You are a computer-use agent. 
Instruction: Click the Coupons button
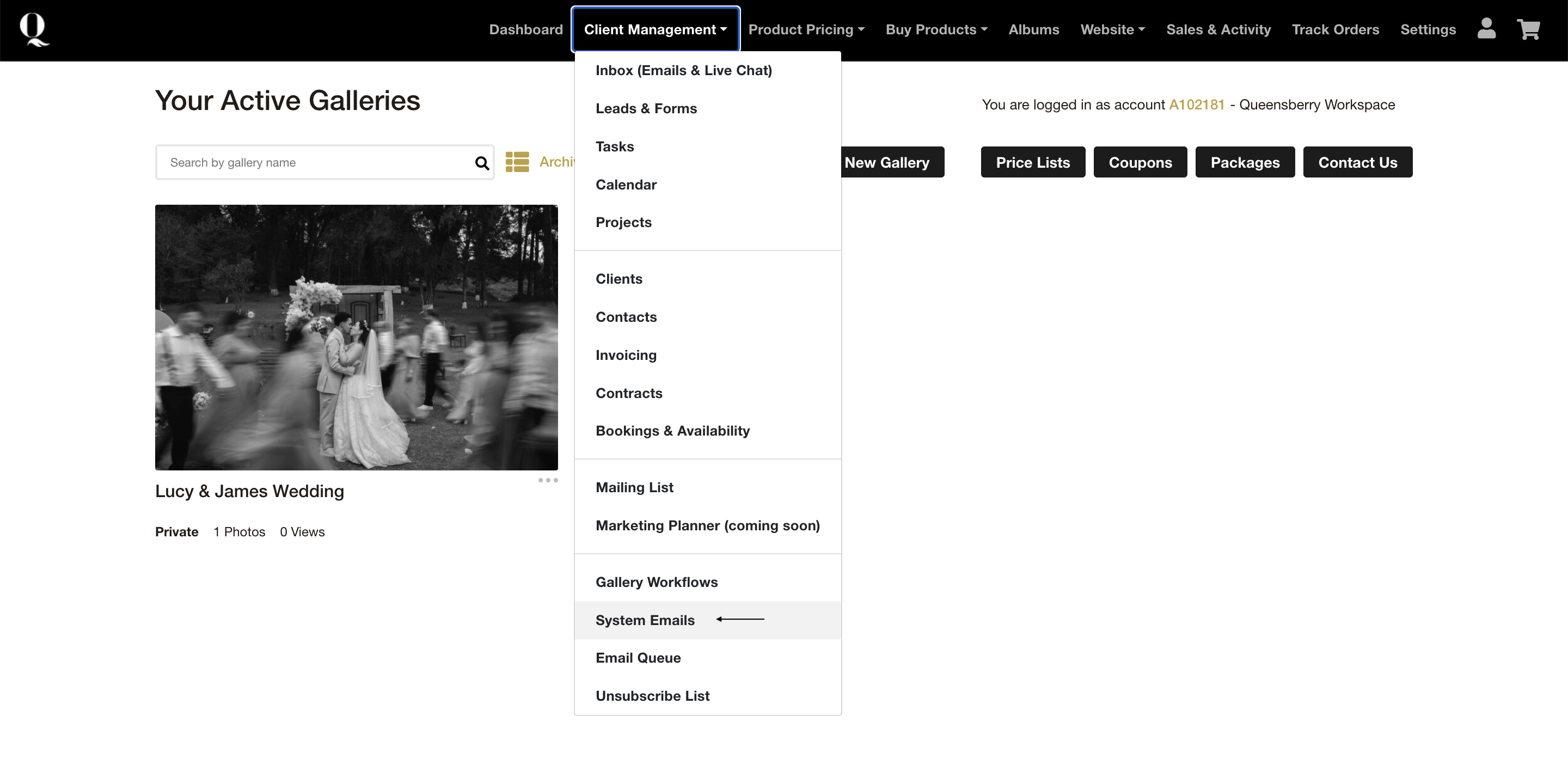click(1140, 162)
